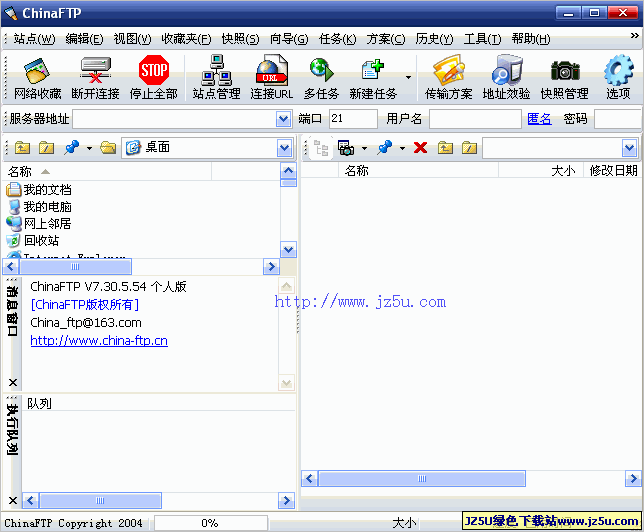This screenshot has height=532, width=644.
Task: Click the queue horizontal scrollbar thumb
Action: (100, 500)
